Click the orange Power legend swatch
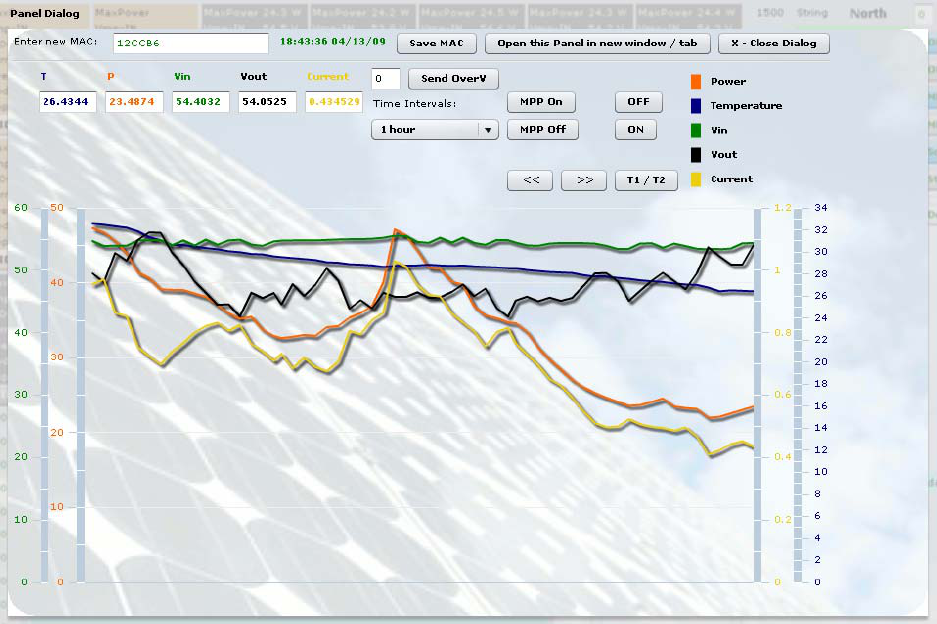The height and width of the screenshot is (624, 937). point(696,82)
